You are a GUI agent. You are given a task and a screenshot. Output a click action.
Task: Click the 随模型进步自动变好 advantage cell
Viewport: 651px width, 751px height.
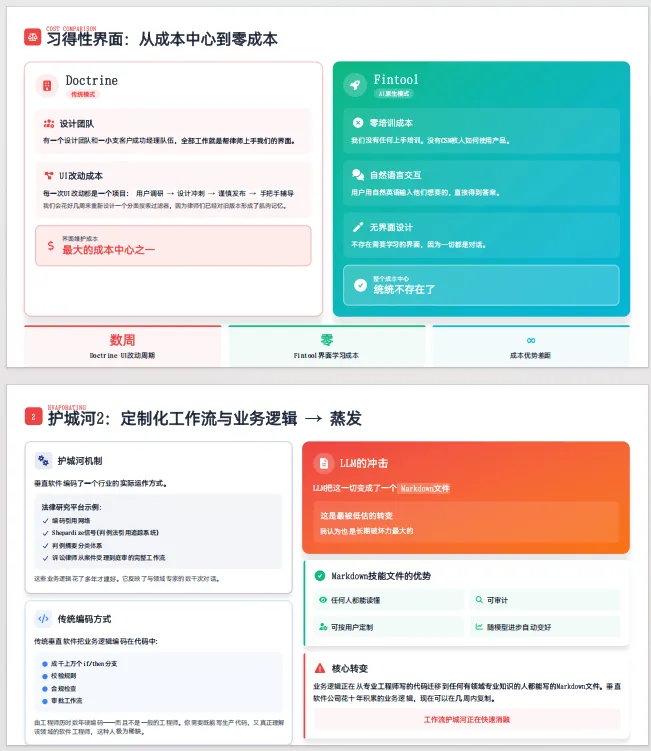[545, 626]
